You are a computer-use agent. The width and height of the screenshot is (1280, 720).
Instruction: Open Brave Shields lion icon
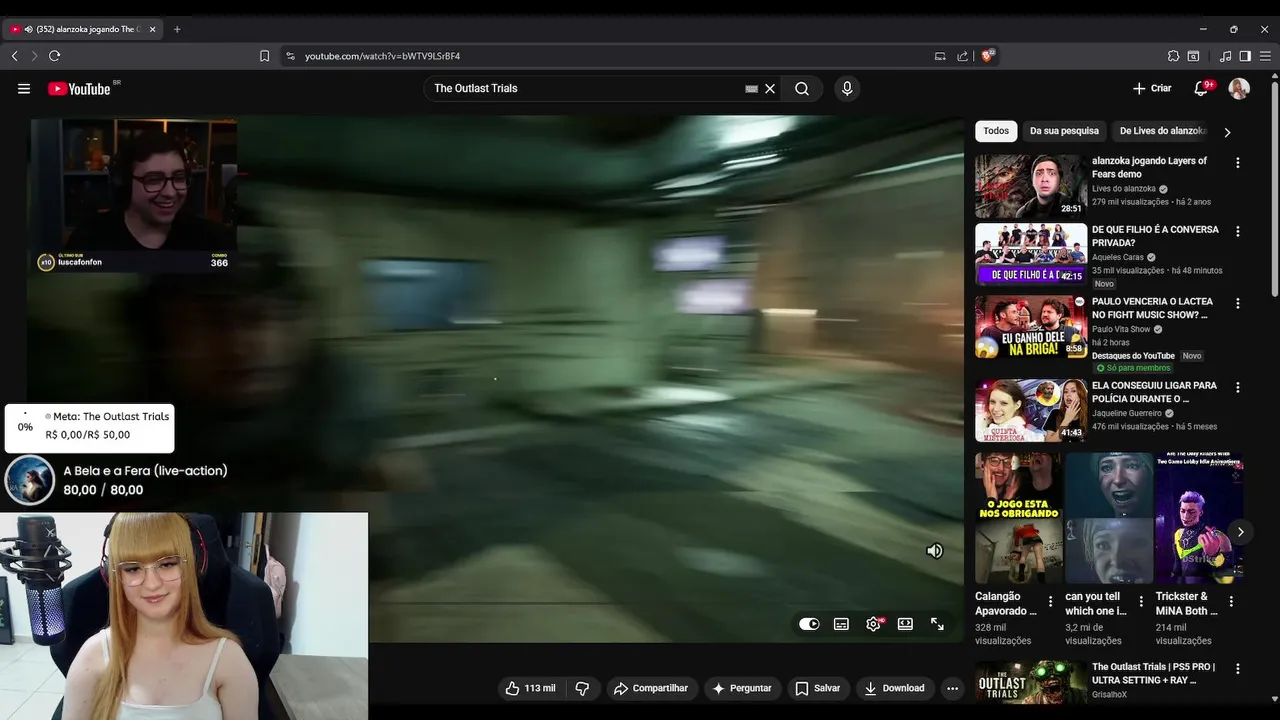pyautogui.click(x=988, y=56)
